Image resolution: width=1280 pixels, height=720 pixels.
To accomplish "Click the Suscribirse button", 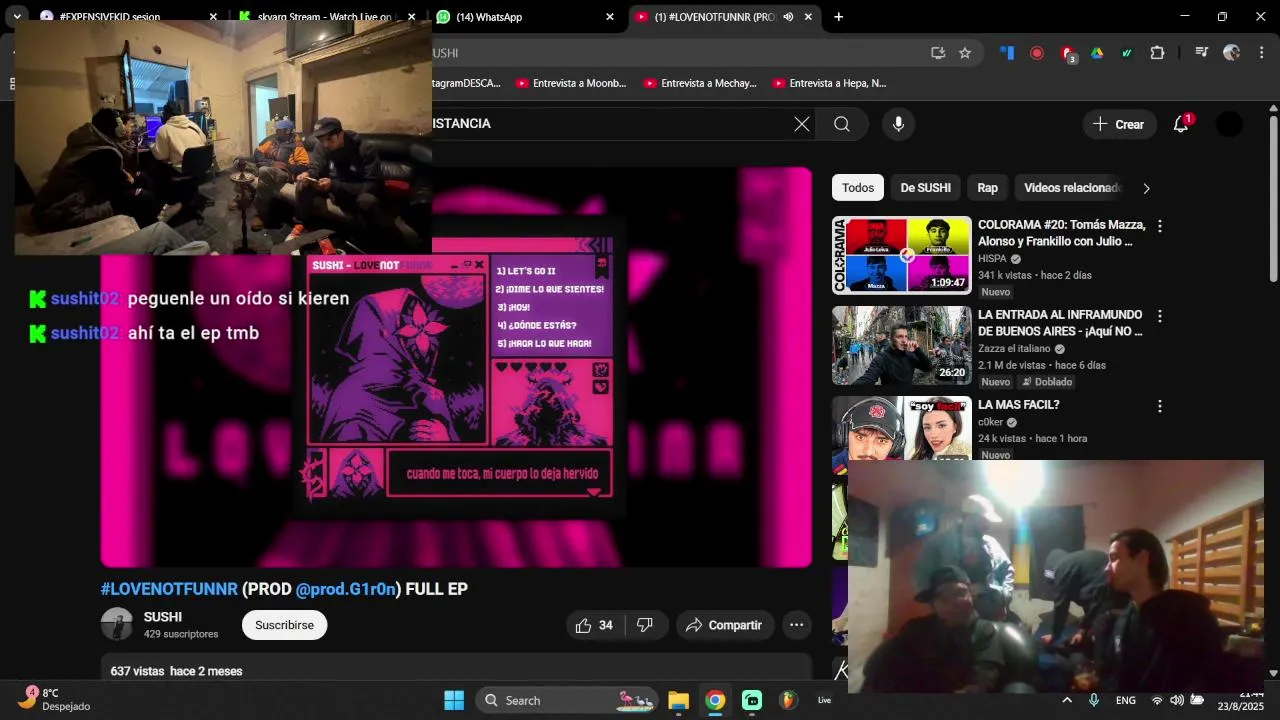I will [284, 625].
